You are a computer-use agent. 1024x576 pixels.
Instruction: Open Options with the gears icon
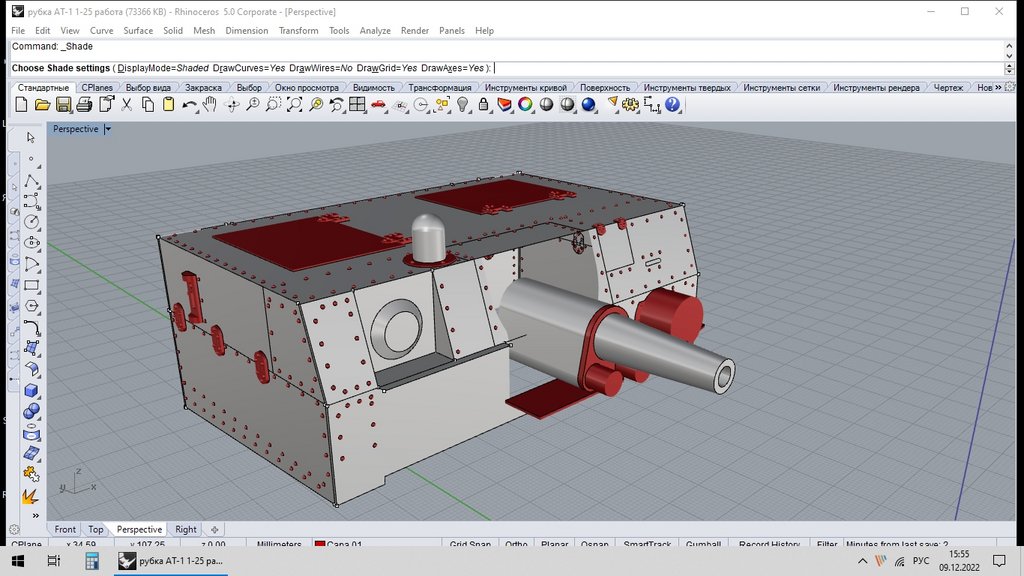(630, 104)
